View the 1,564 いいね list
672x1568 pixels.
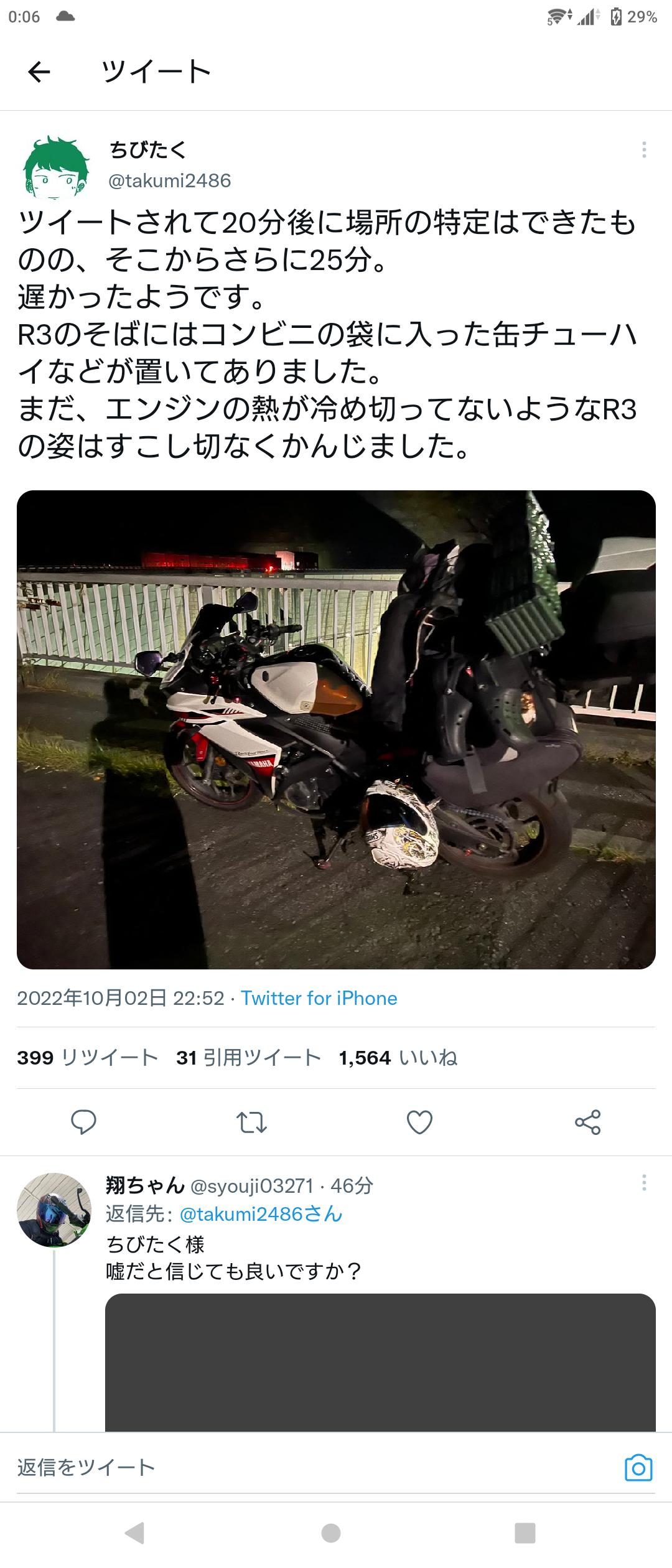[398, 1058]
